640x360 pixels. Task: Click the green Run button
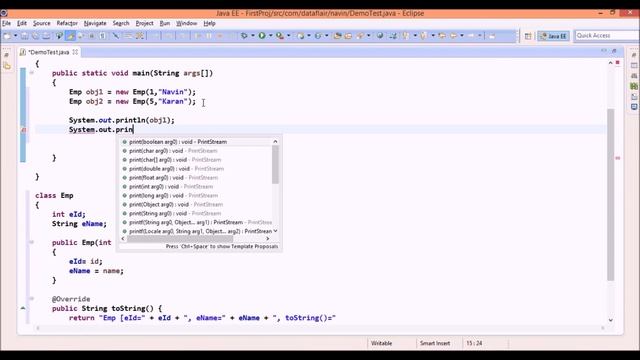(262, 36)
